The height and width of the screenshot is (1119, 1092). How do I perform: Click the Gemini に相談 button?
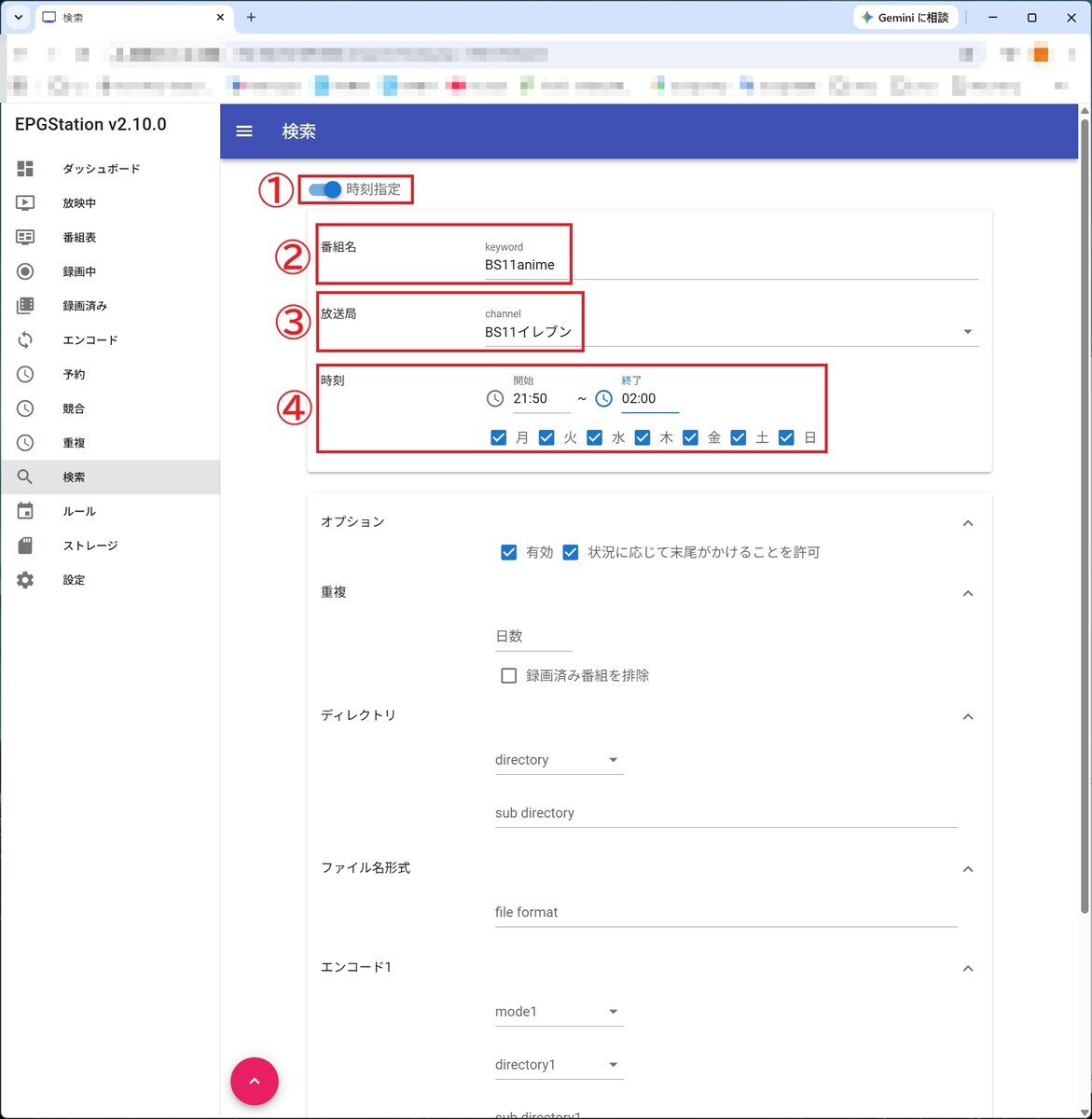click(x=905, y=18)
